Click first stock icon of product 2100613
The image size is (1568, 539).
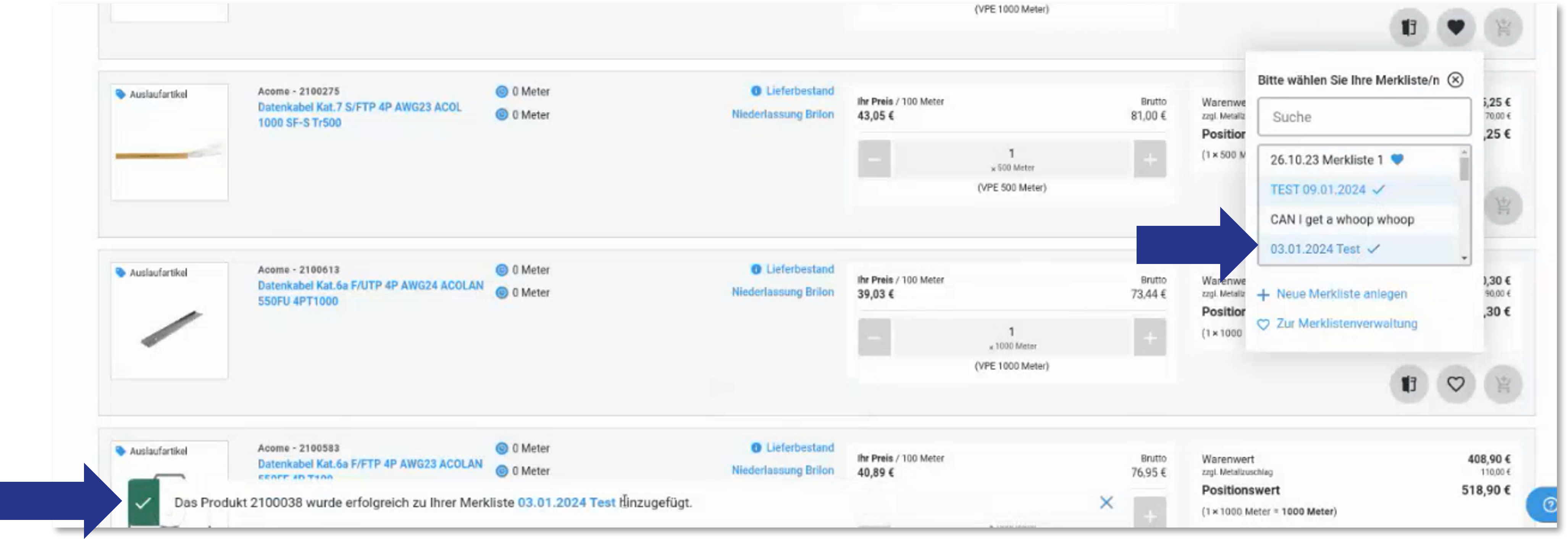pos(502,270)
